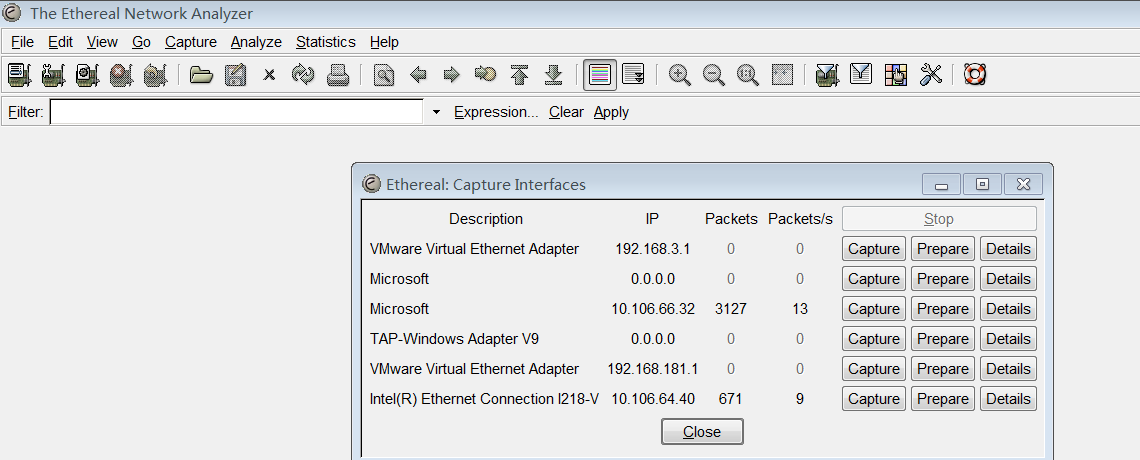Image resolution: width=1140 pixels, height=460 pixels.
Task: Show Details for Microsoft 10.106.66.32
Action: (x=1008, y=309)
